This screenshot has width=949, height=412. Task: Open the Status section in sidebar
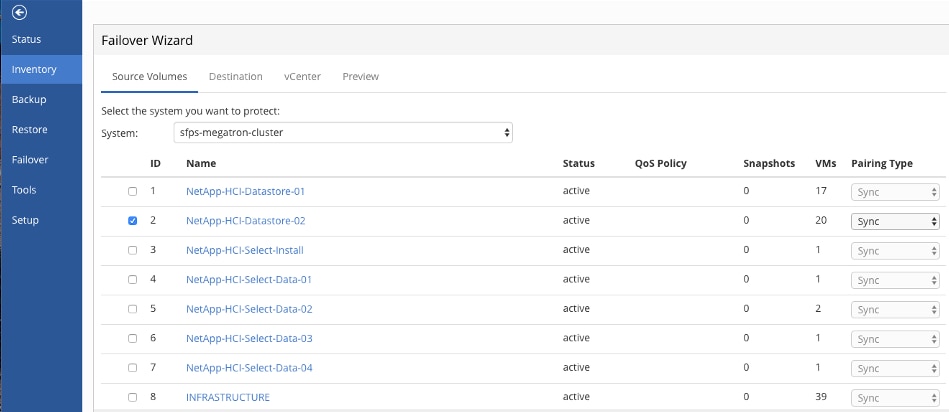26,40
